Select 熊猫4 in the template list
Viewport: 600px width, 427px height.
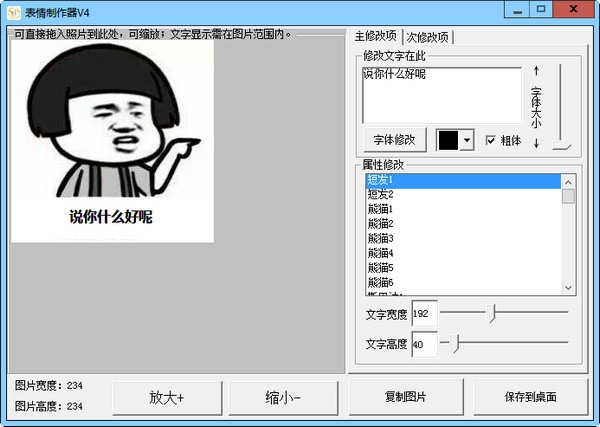click(x=463, y=253)
